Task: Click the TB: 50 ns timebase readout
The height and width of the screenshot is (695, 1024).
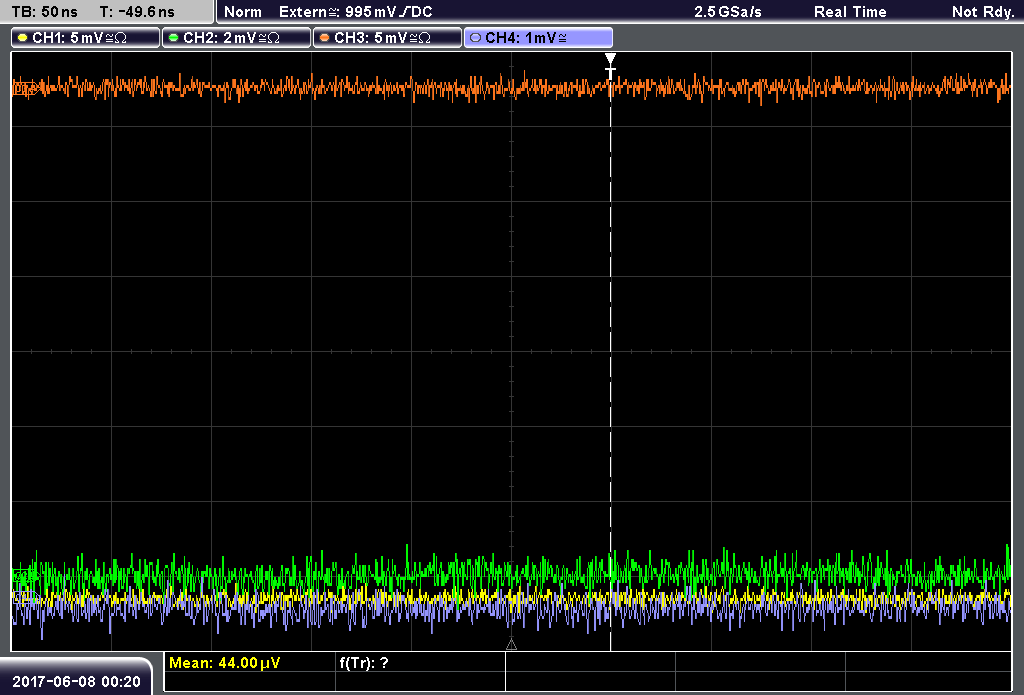Action: (44, 12)
